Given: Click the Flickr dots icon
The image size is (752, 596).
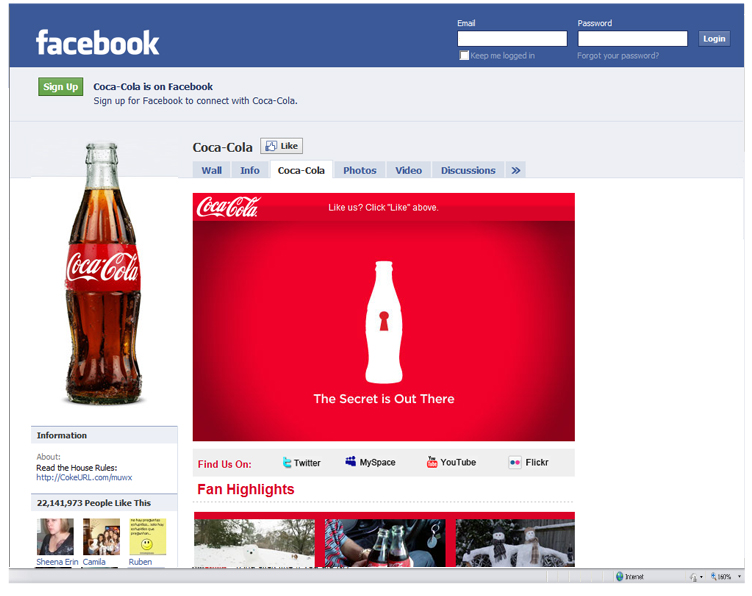Looking at the screenshot, I should [x=515, y=462].
